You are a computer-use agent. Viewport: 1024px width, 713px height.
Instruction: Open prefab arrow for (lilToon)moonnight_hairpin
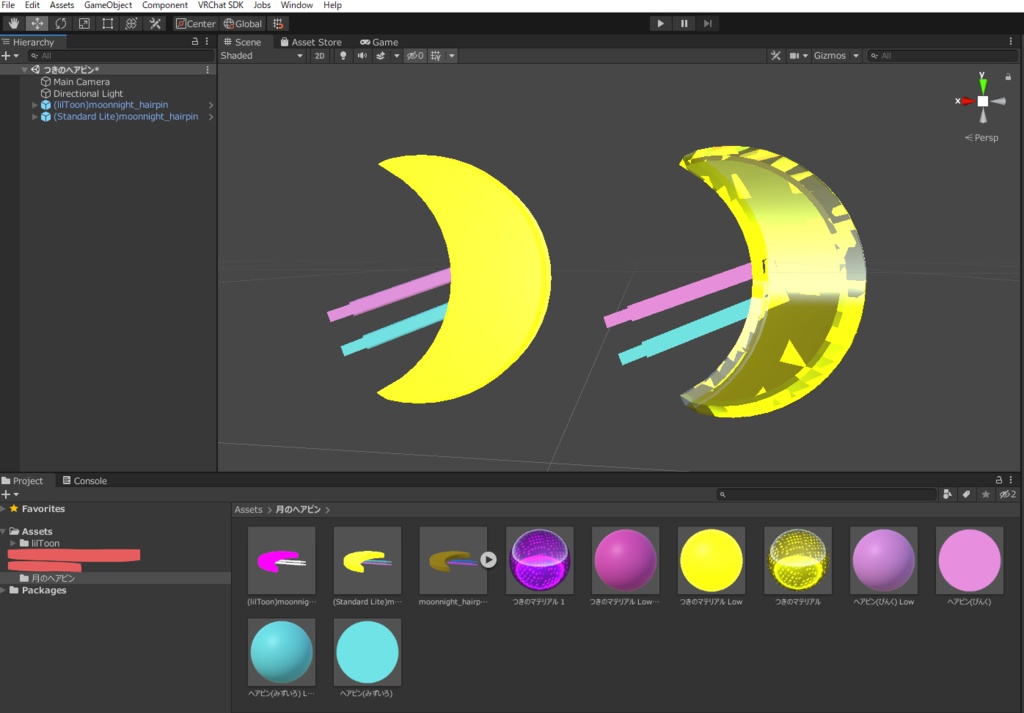pyautogui.click(x=210, y=104)
